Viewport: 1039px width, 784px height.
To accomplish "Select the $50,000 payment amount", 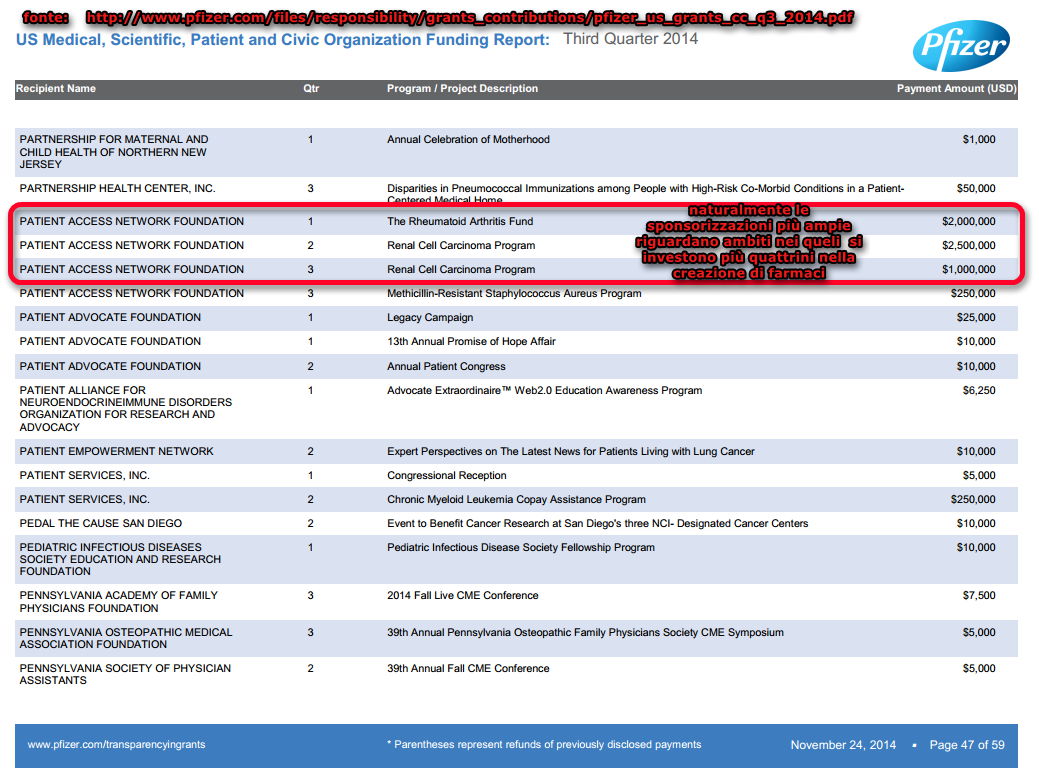I will 976,188.
